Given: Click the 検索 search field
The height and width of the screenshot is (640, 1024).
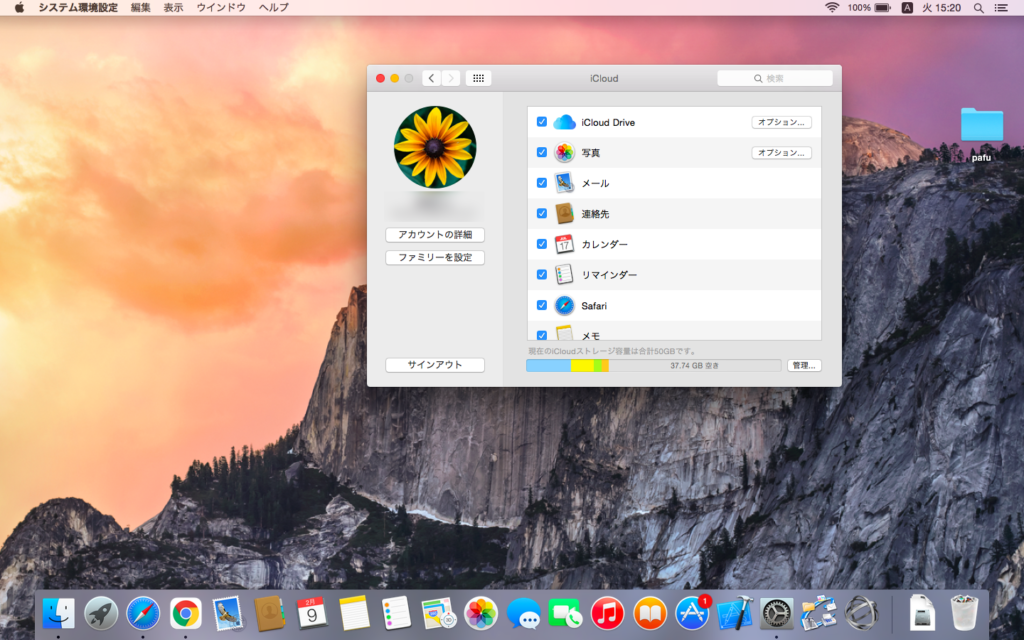Looking at the screenshot, I should pyautogui.click(x=775, y=78).
